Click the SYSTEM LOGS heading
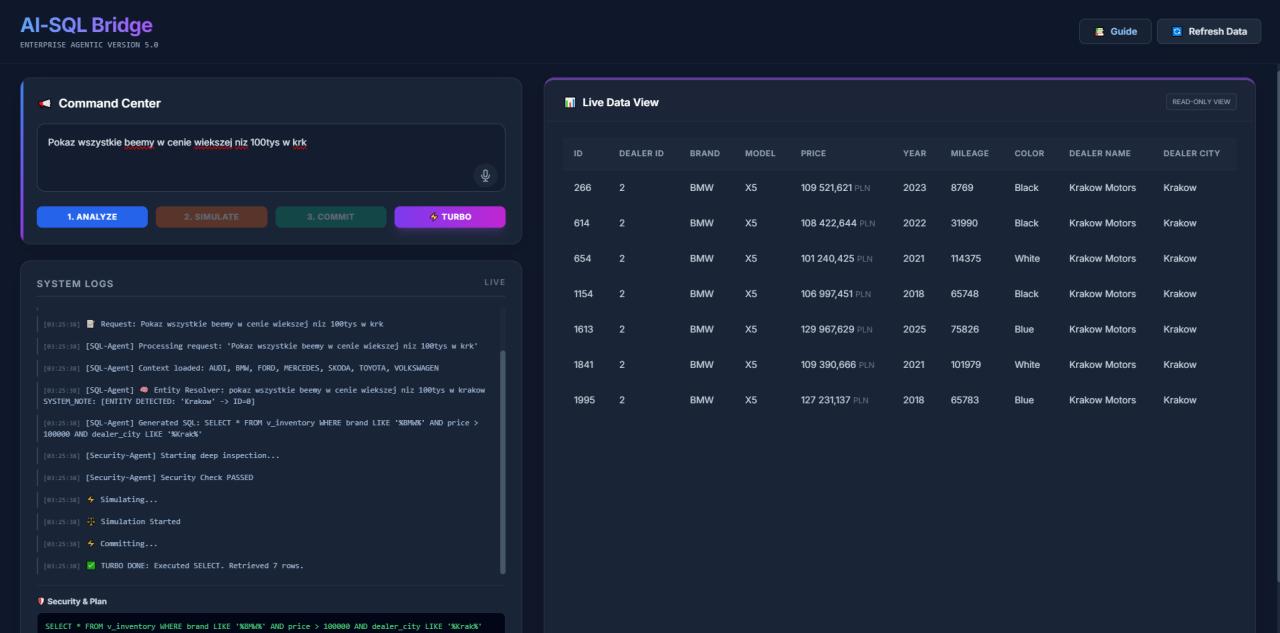This screenshot has width=1280, height=633. coord(75,284)
